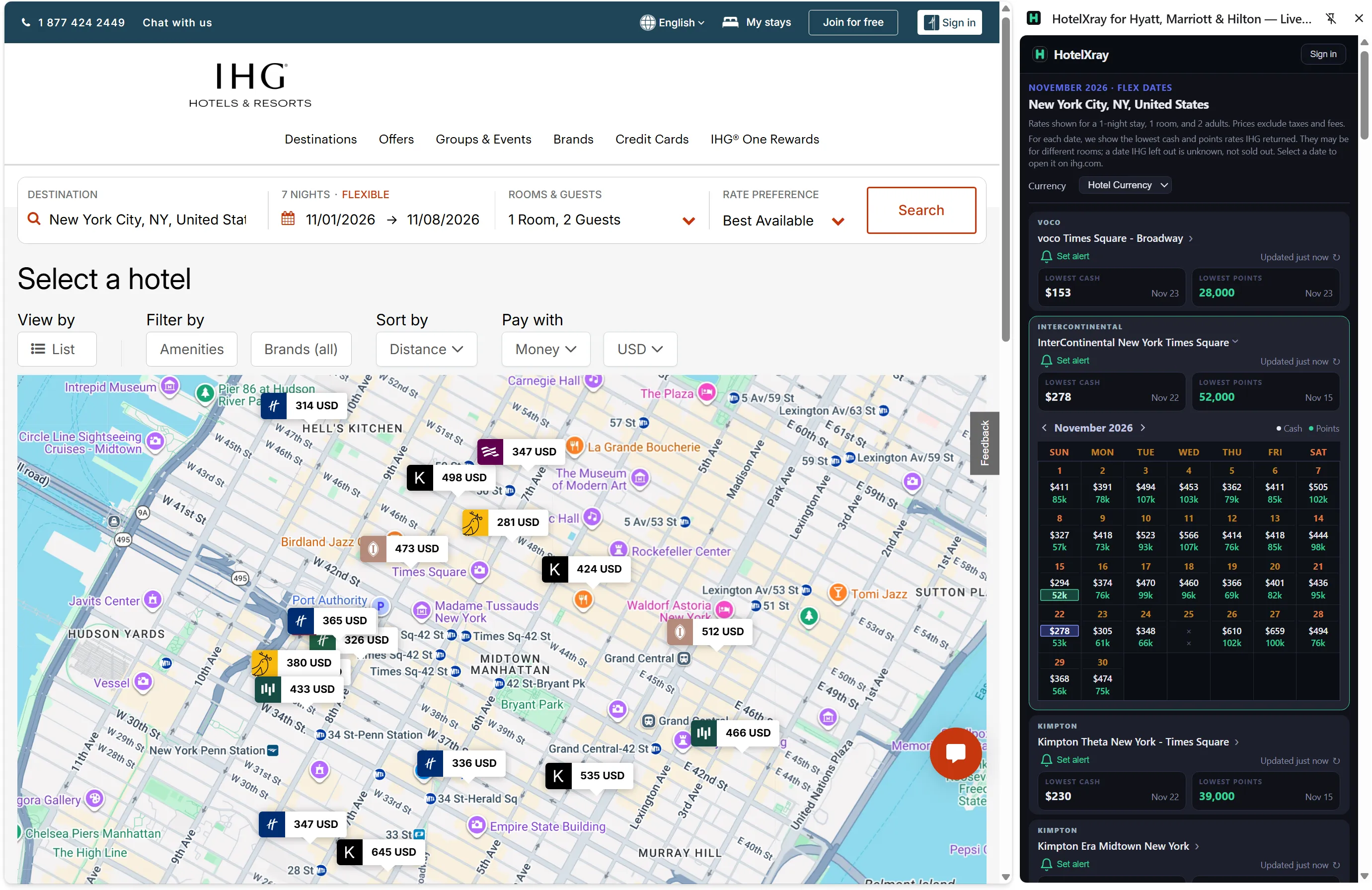The image size is (1372, 890).
Task: Click the globe language icon
Action: (x=647, y=22)
